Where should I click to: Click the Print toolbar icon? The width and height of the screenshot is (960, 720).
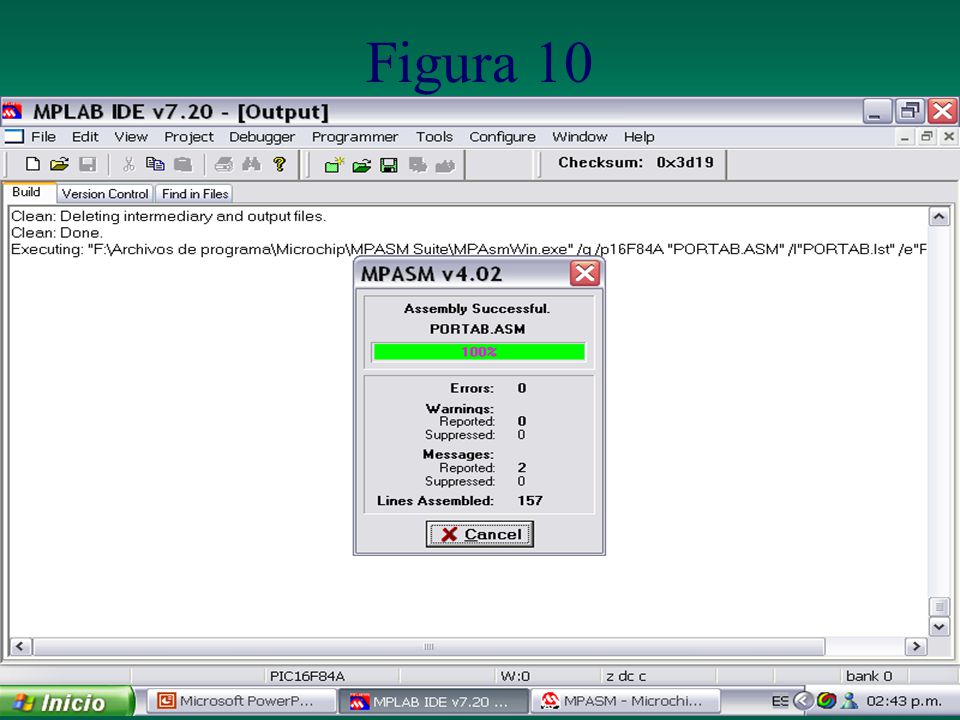223,164
